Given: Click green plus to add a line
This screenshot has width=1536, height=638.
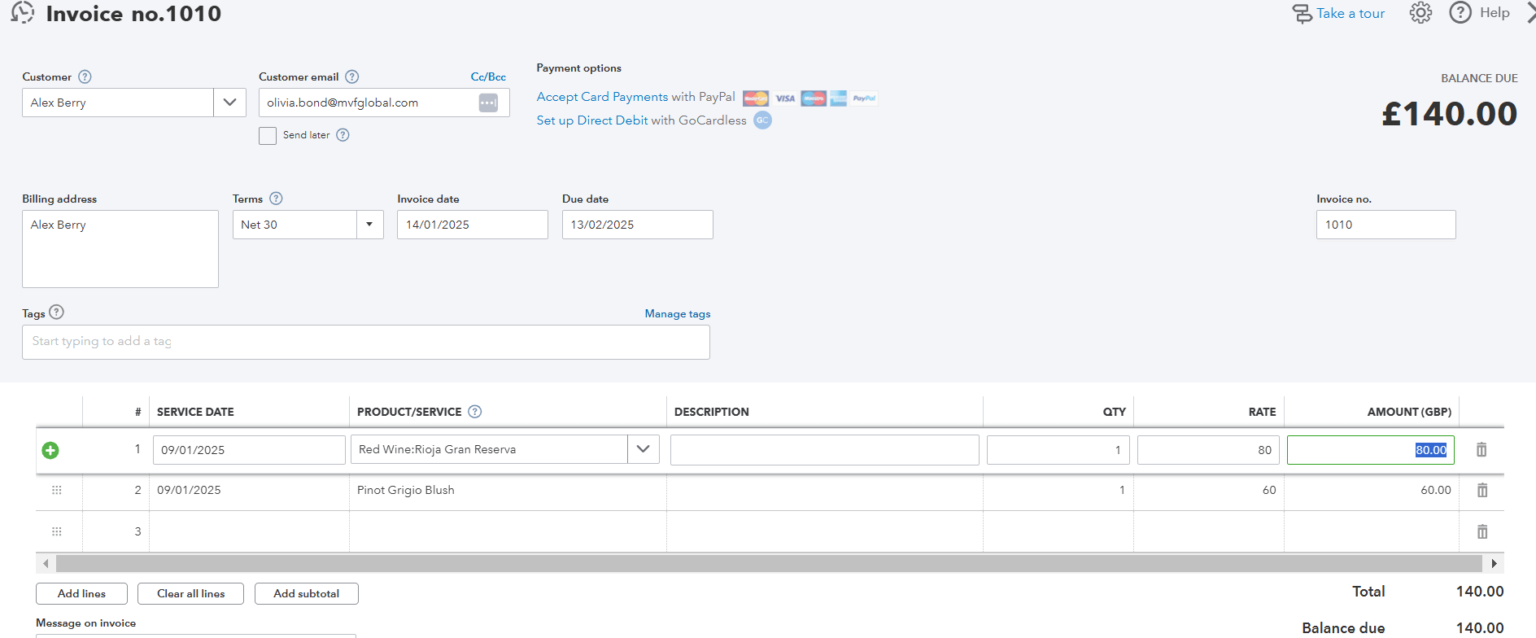Looking at the screenshot, I should (x=50, y=450).
